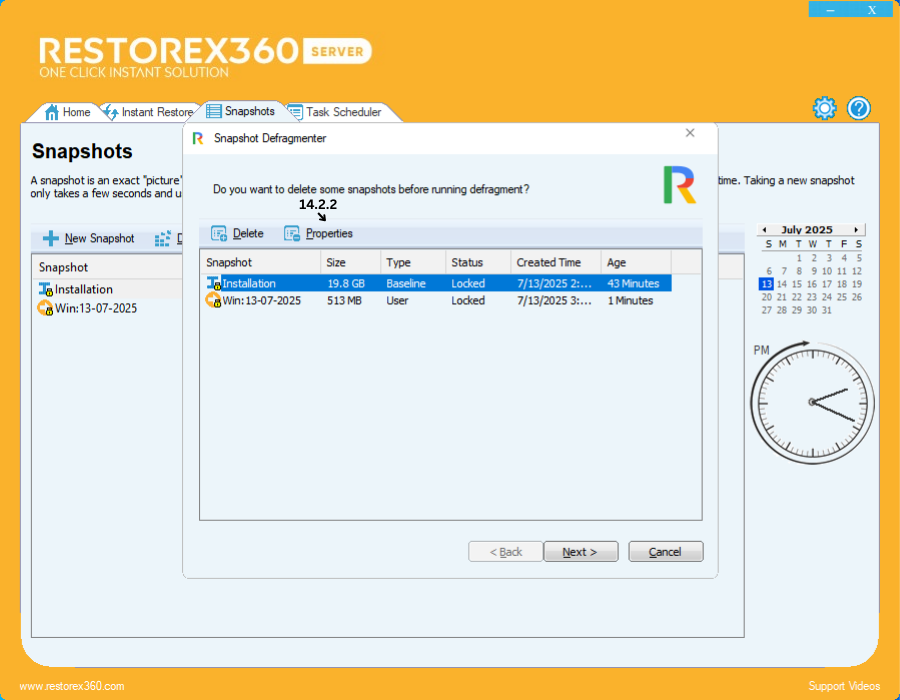
Task: Open the settings gear icon
Action: pos(824,108)
